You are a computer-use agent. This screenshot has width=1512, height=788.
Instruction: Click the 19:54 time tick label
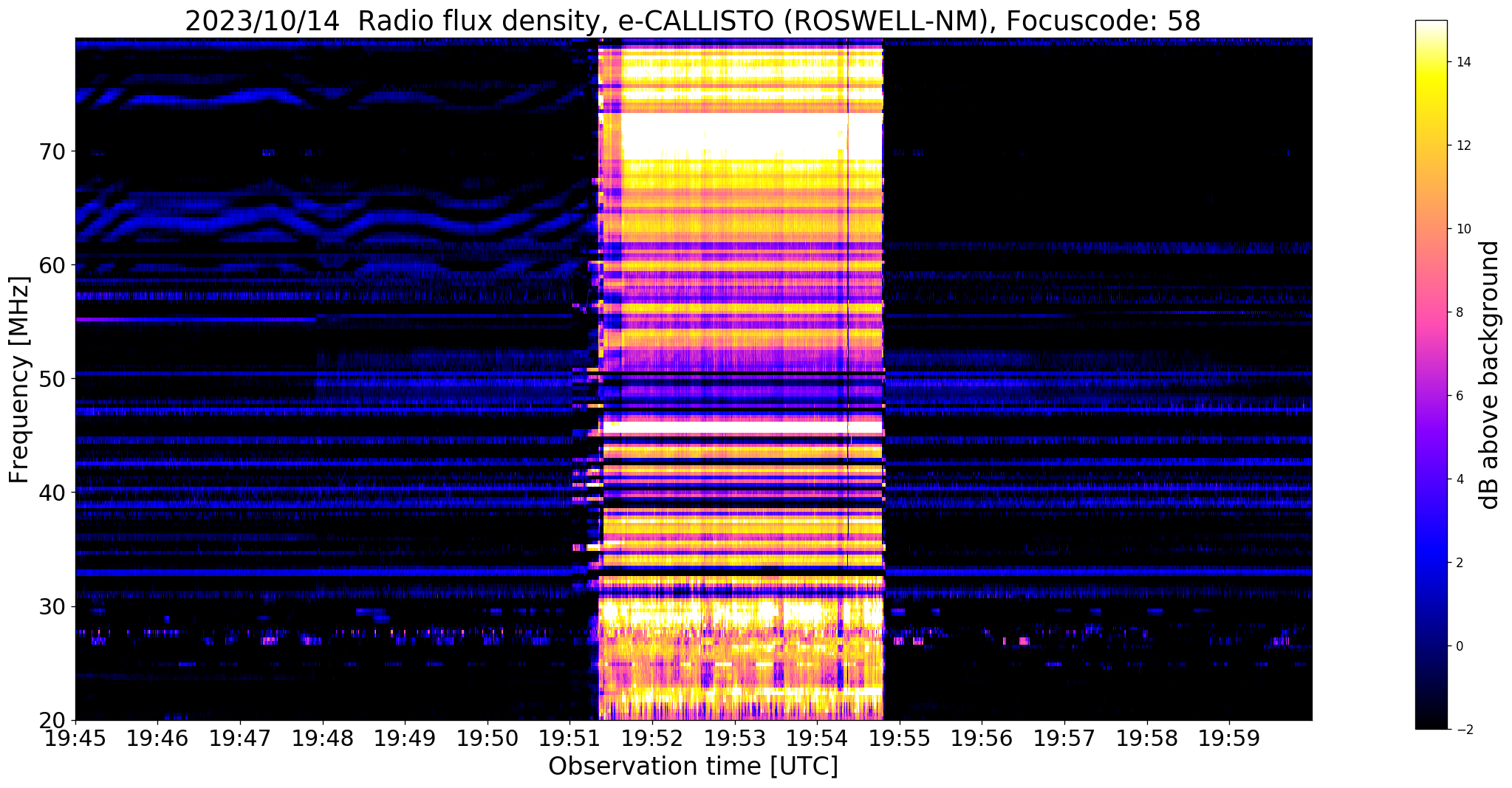coord(817,739)
